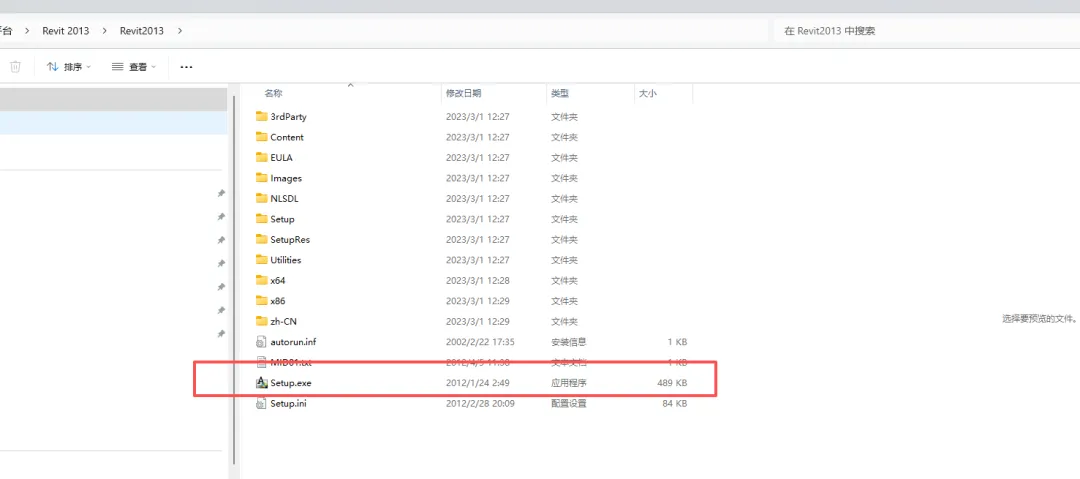
Task: Click the 安装信息 type cell
Action: tap(569, 342)
